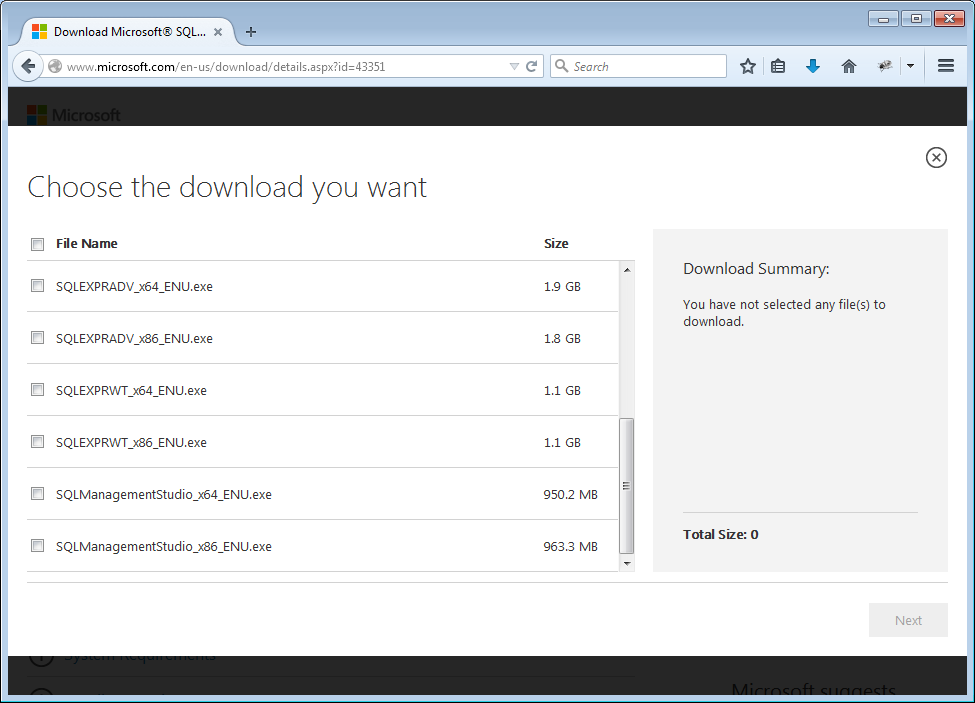Click the Download Summary heading
975x703 pixels.
pyautogui.click(x=756, y=269)
